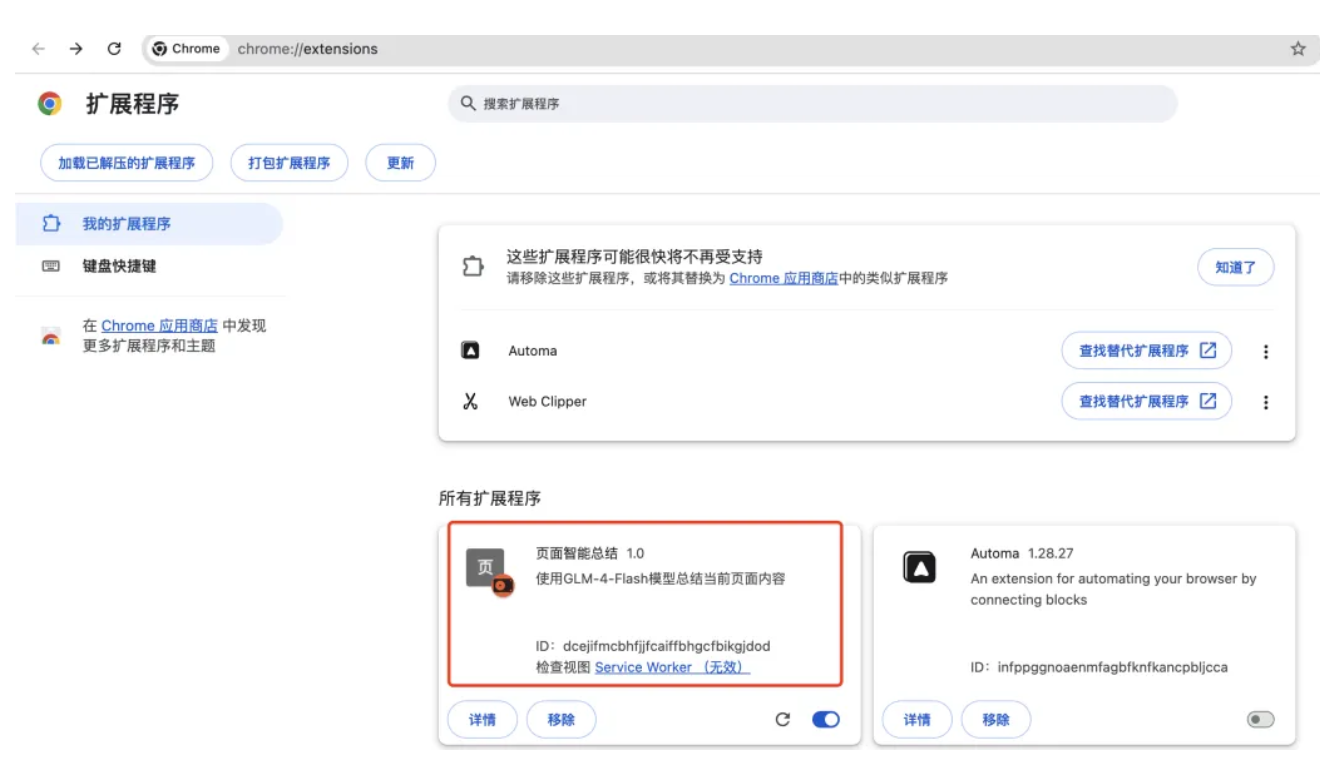Click 移除 for 页面智能总结

[561, 719]
